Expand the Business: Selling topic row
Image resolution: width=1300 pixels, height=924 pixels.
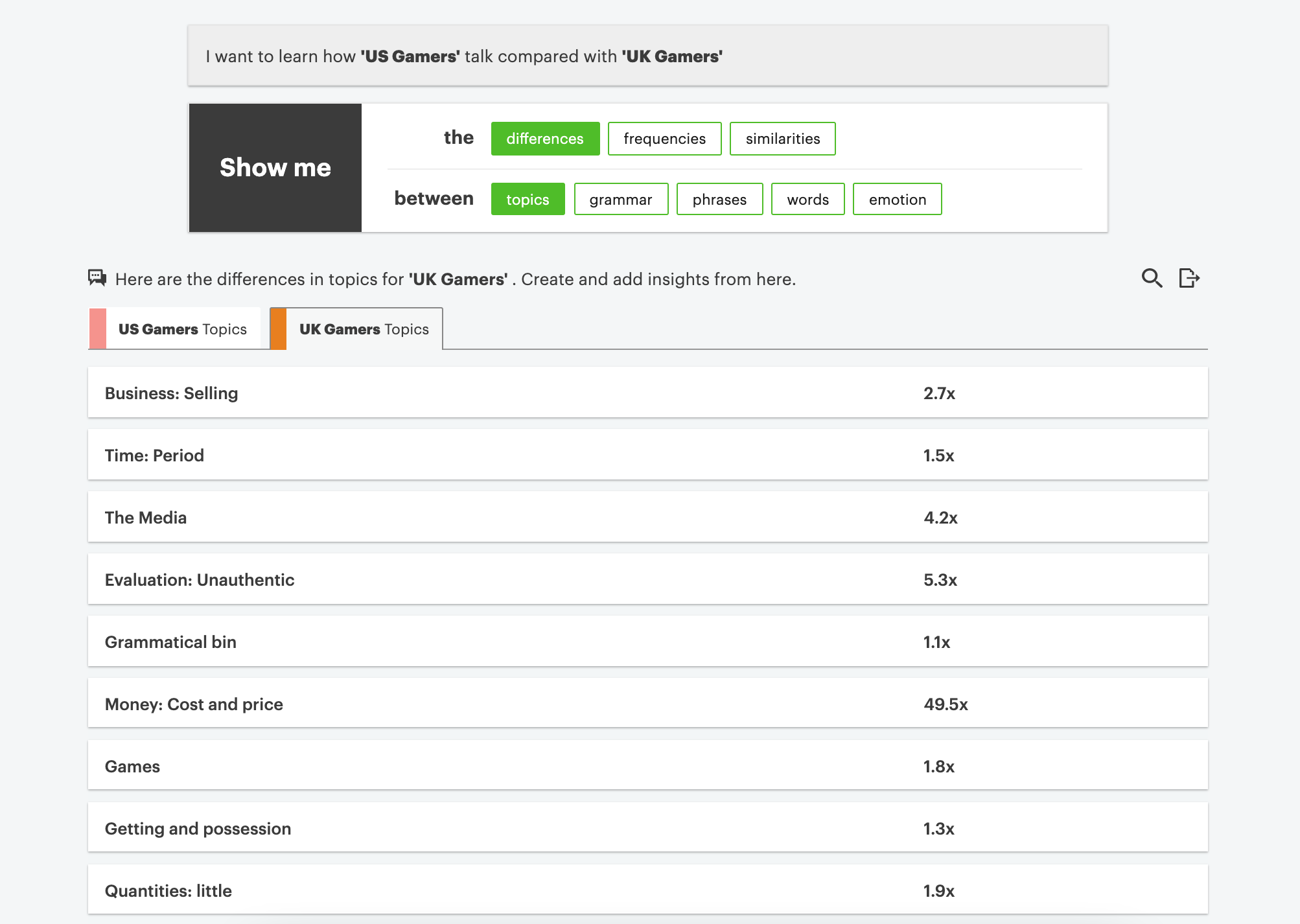pyautogui.click(x=647, y=393)
